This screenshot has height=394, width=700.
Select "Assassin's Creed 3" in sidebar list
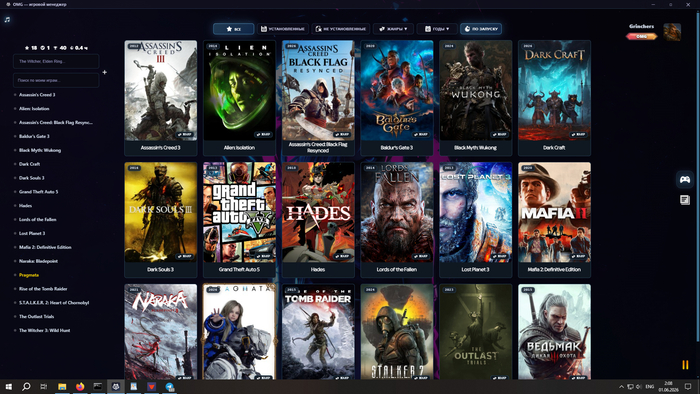37,95
